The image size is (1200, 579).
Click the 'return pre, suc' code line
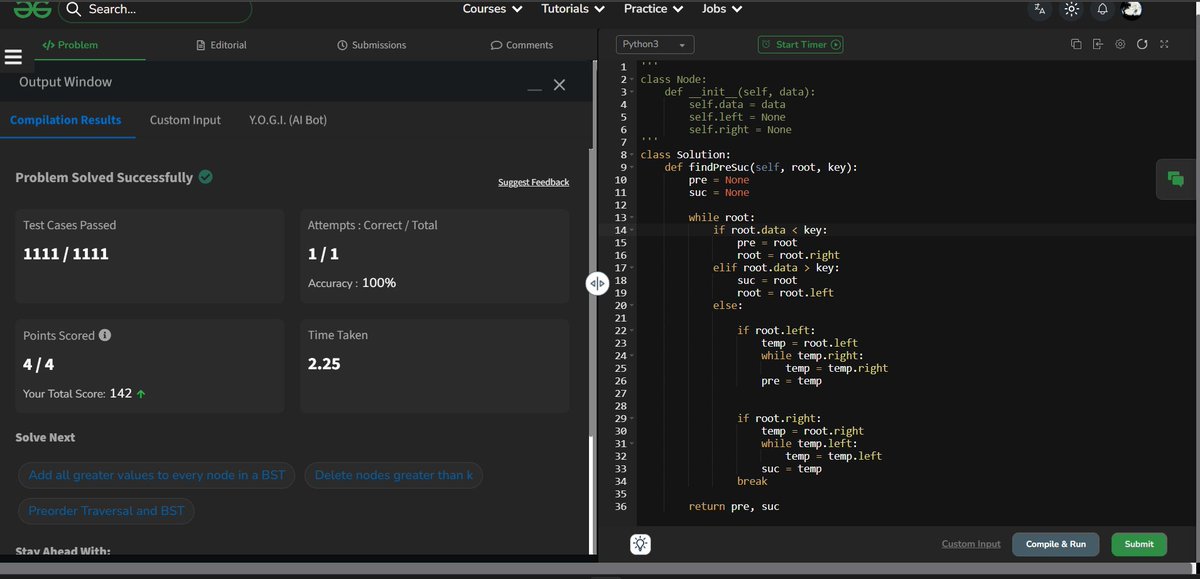[x=734, y=507]
